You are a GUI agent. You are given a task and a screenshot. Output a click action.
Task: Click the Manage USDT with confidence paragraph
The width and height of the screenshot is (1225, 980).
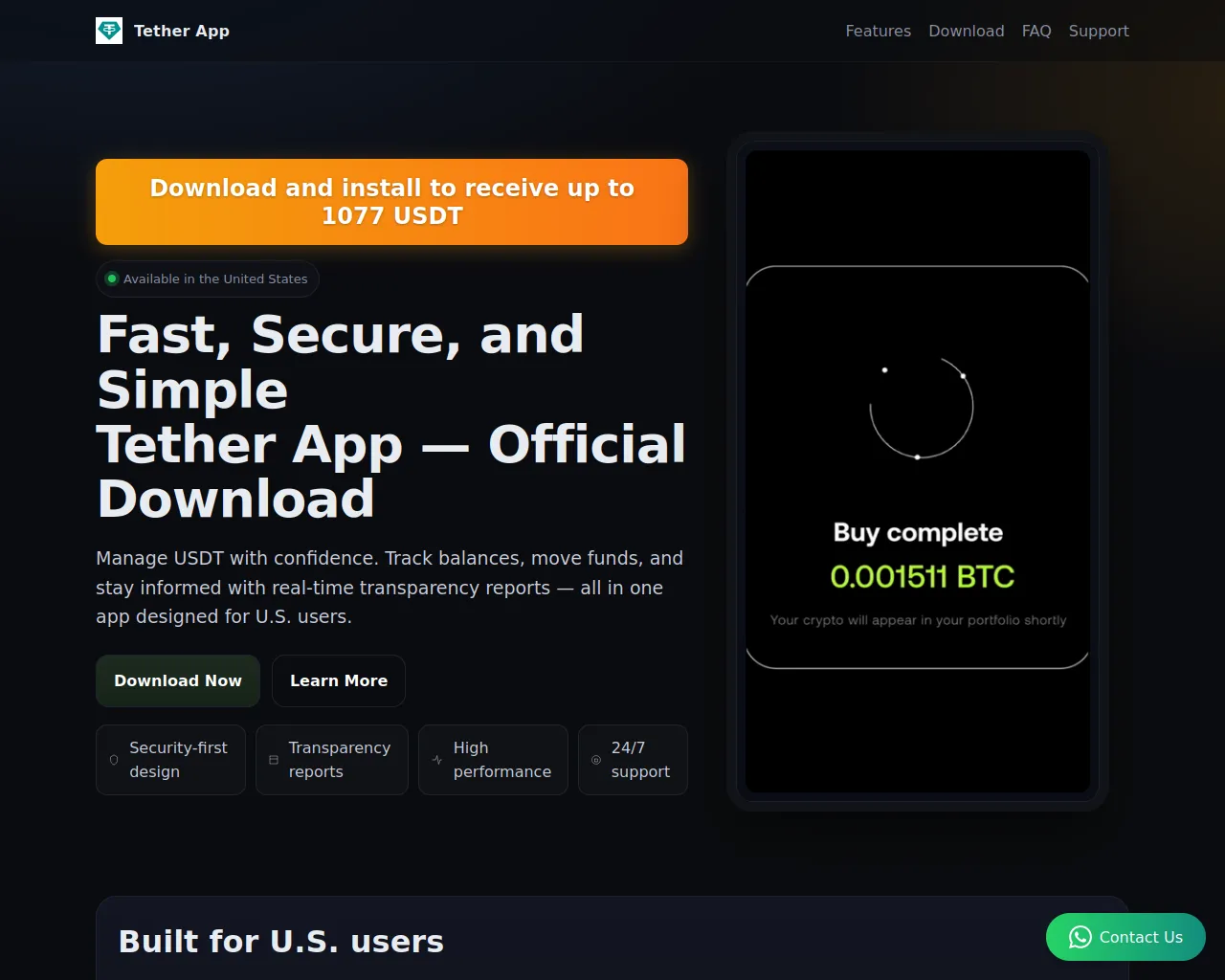coord(390,588)
